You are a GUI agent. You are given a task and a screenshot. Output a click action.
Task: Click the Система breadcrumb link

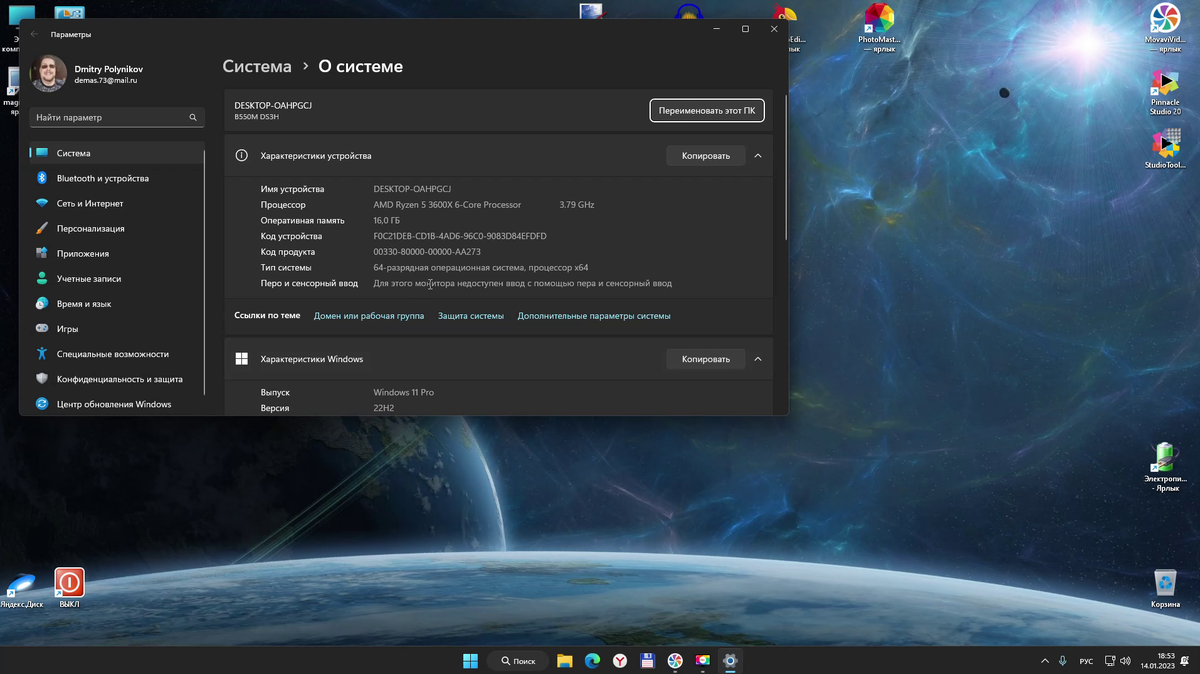click(x=257, y=67)
